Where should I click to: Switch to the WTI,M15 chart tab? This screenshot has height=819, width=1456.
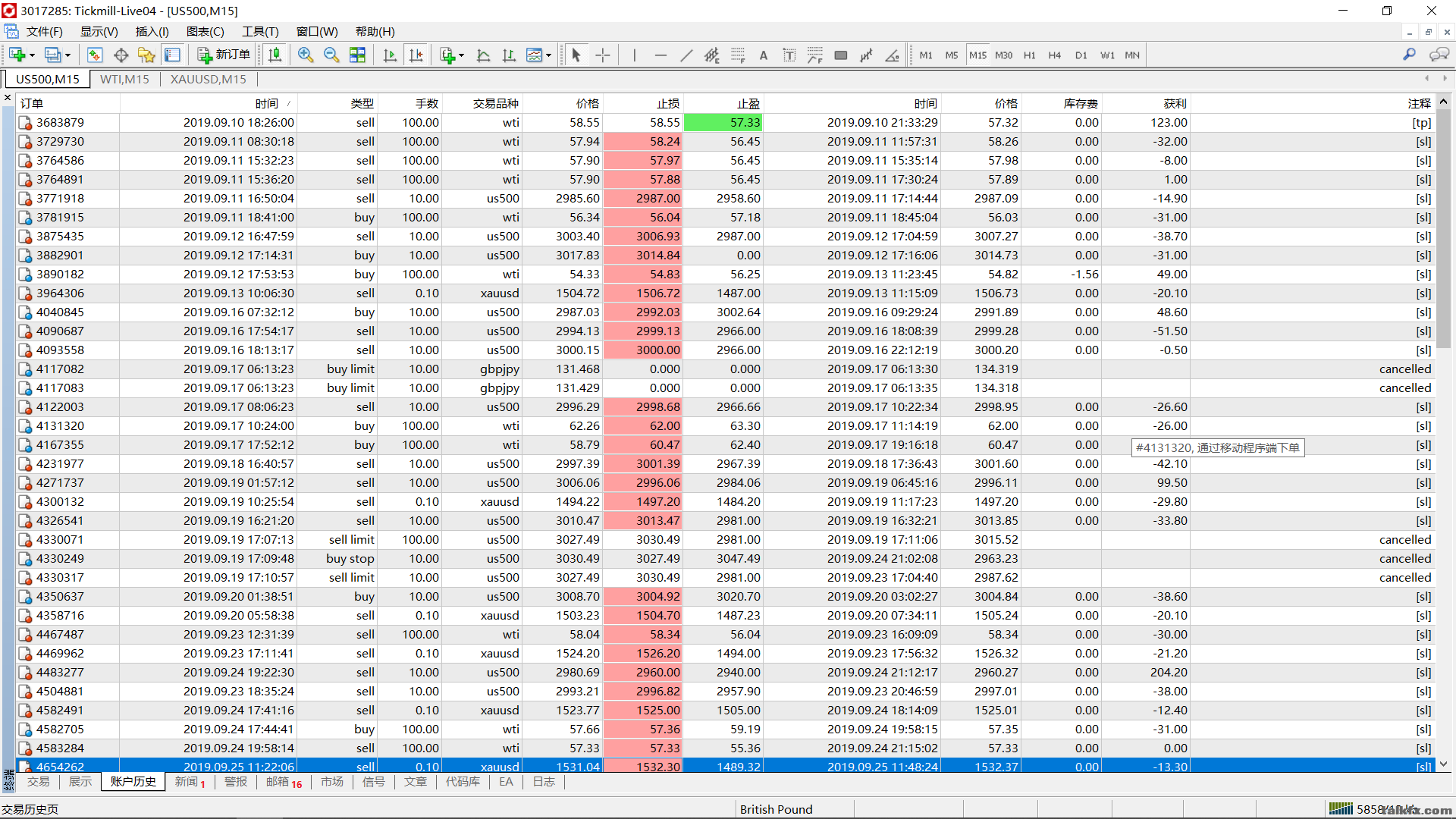point(125,79)
